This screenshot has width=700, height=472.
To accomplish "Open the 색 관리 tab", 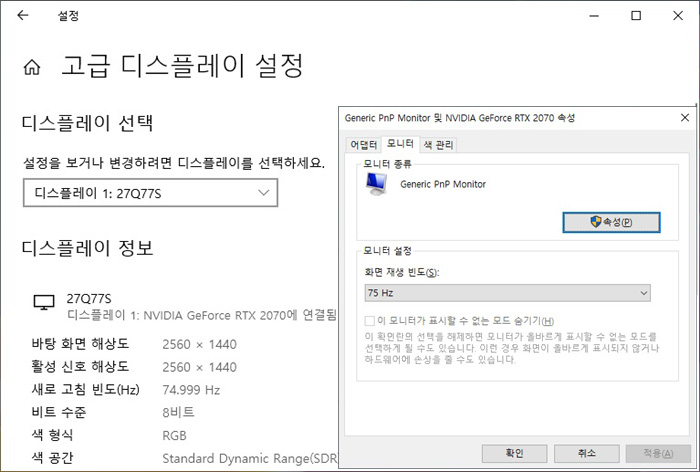I will tap(438, 144).
